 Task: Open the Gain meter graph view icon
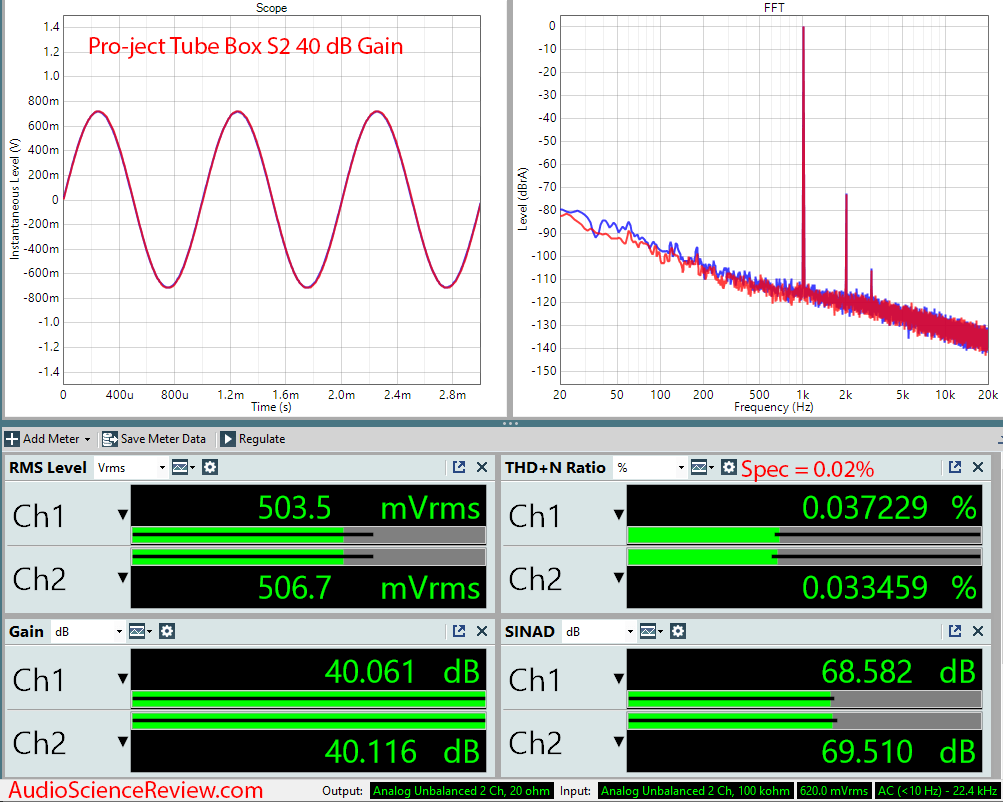pos(139,631)
